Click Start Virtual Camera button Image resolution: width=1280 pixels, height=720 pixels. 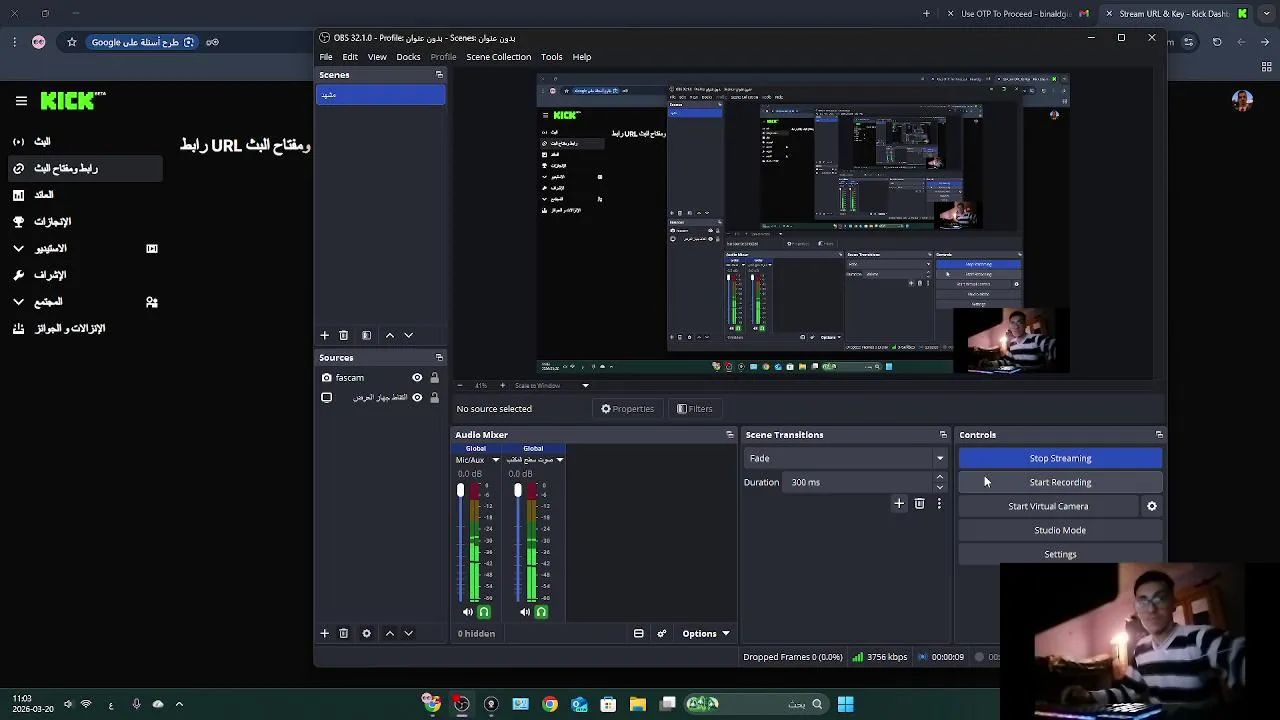(x=1048, y=506)
